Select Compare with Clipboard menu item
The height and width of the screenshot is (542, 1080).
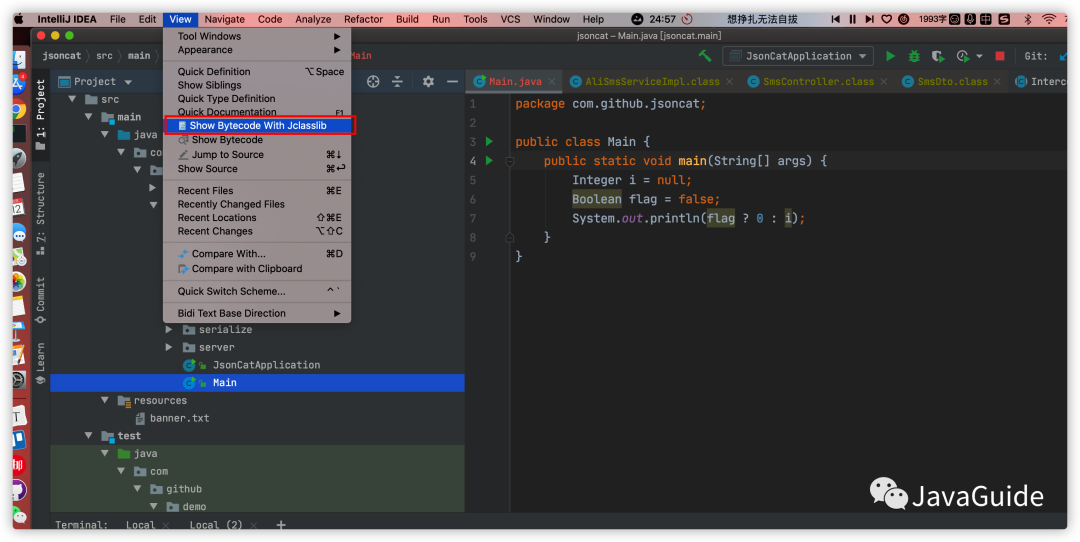258,269
